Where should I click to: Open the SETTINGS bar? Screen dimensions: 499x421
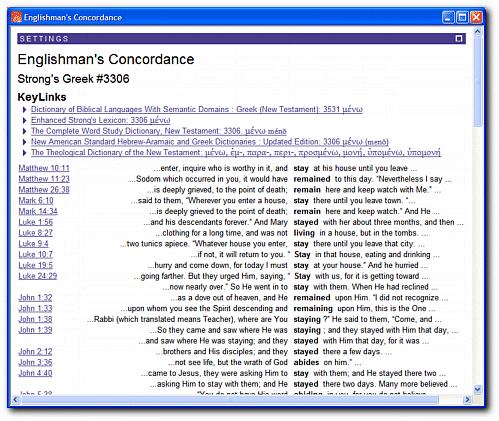[241, 39]
